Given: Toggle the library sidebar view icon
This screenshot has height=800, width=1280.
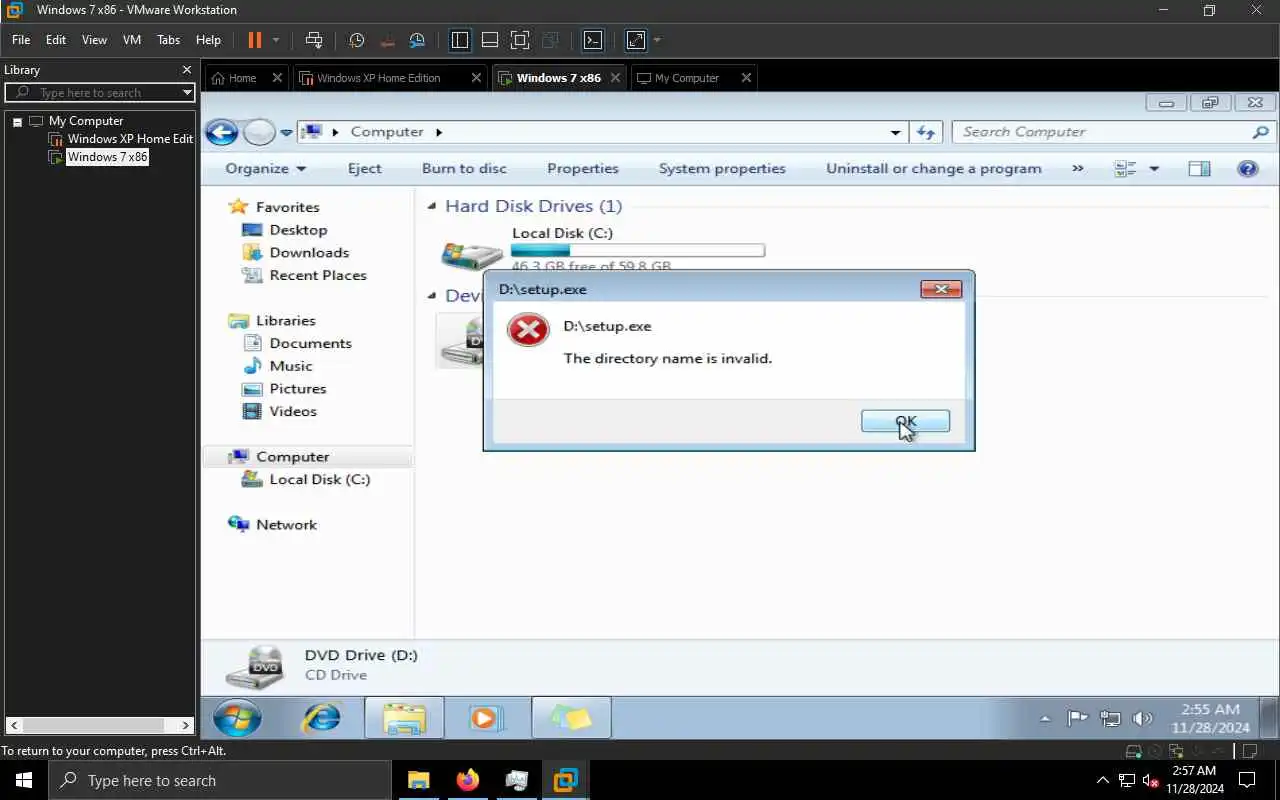Looking at the screenshot, I should pos(460,40).
